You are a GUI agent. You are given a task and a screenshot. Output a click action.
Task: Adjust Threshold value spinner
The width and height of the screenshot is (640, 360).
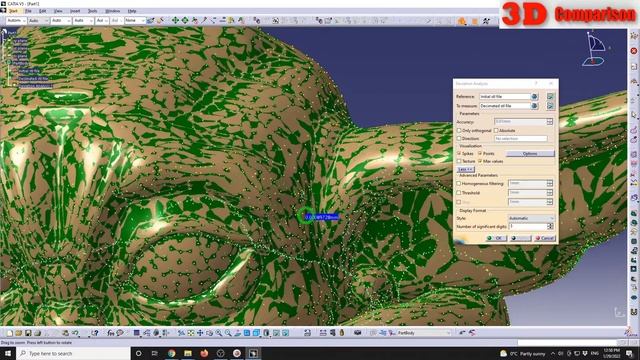pyautogui.click(x=550, y=192)
